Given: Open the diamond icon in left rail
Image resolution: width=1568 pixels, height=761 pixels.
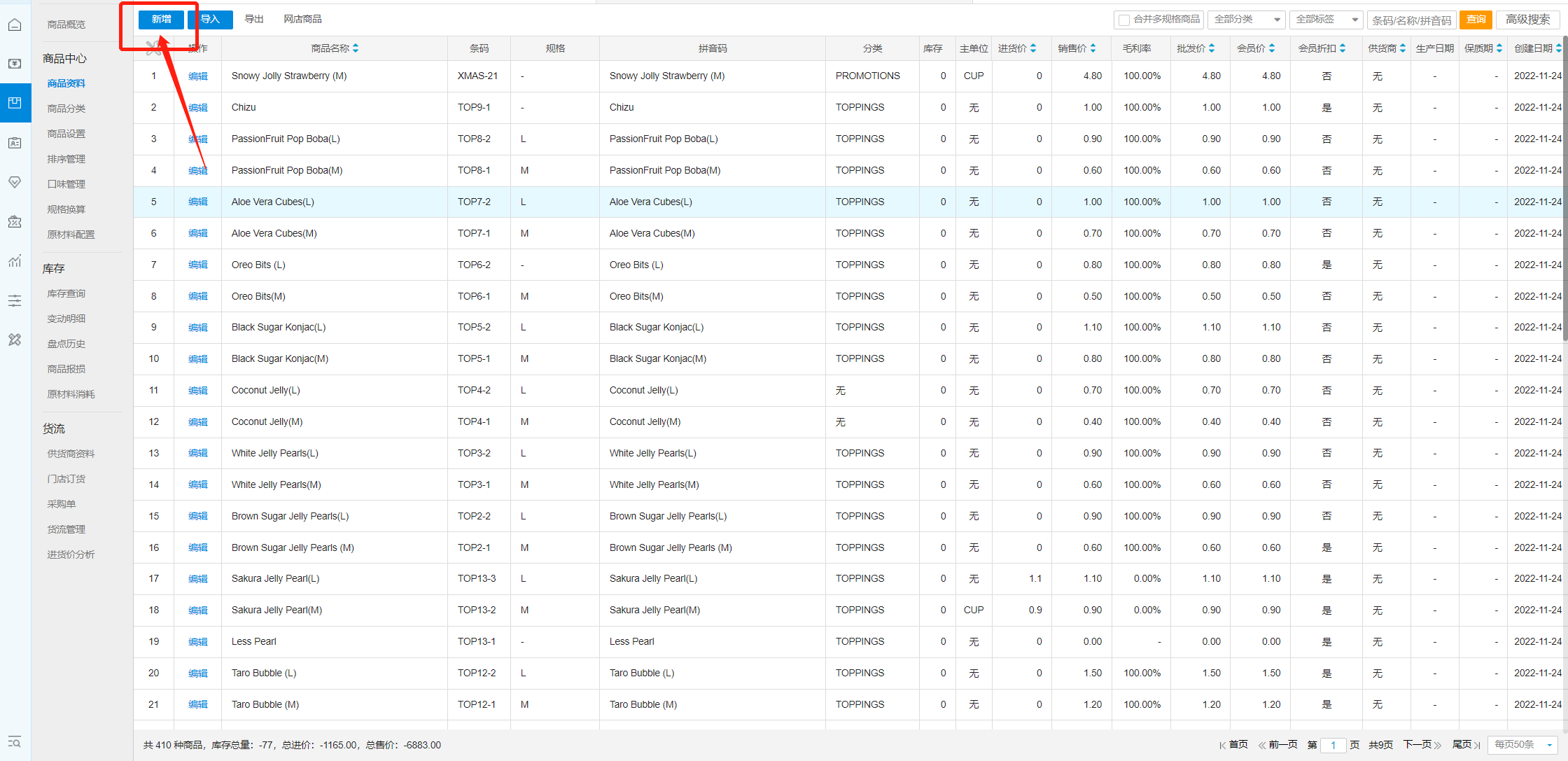Looking at the screenshot, I should [x=15, y=182].
